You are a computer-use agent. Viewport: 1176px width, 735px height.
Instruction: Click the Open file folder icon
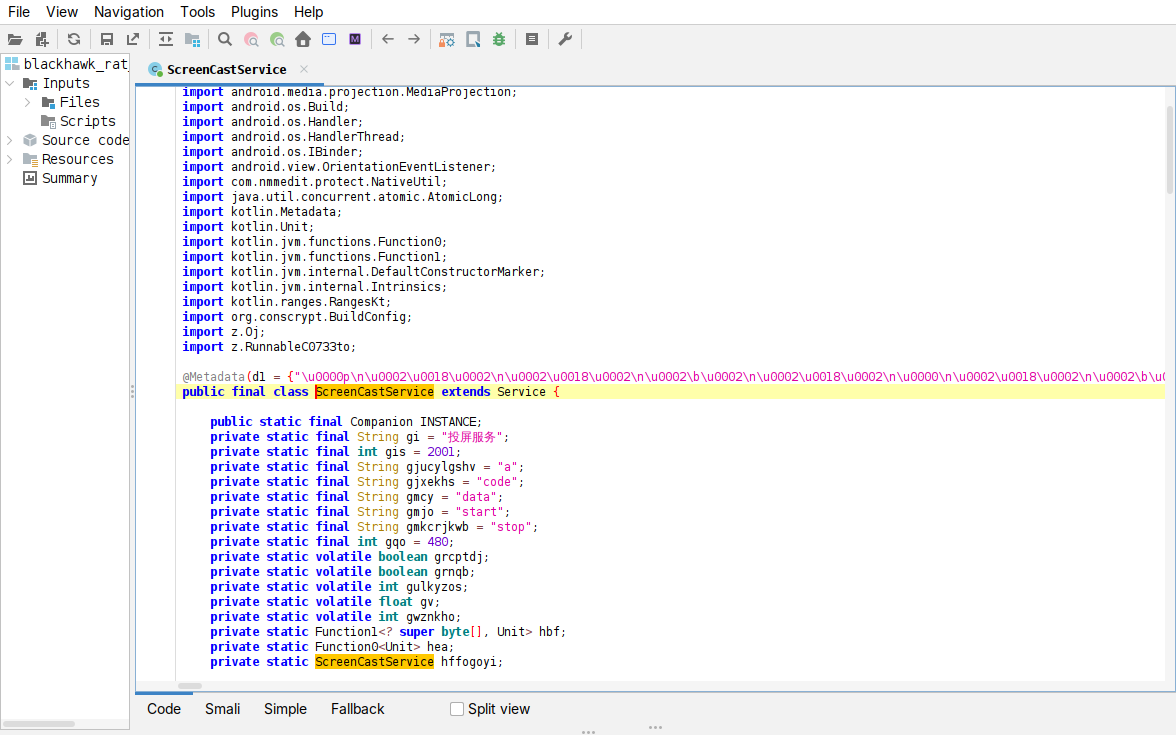coord(15,40)
